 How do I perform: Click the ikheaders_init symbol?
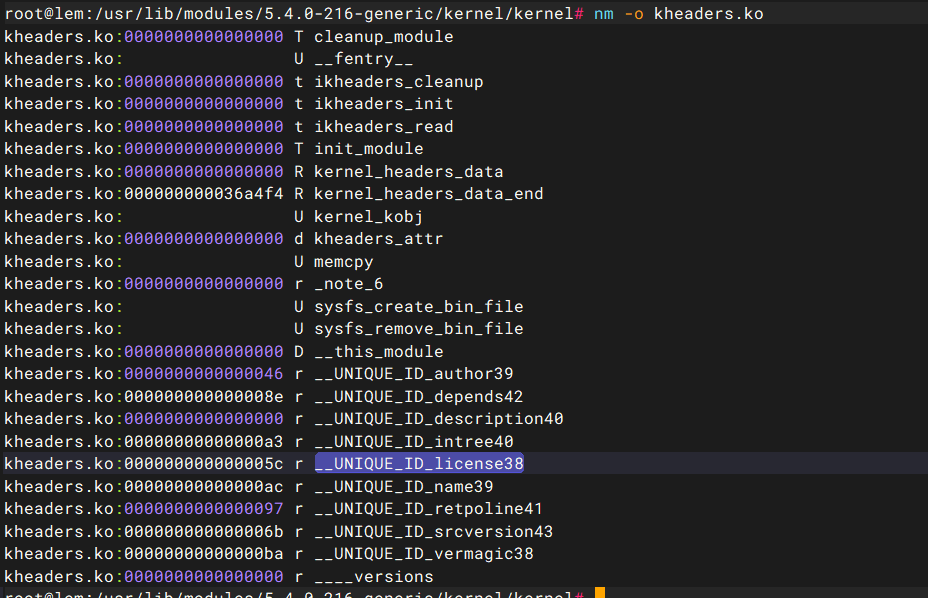pos(384,104)
